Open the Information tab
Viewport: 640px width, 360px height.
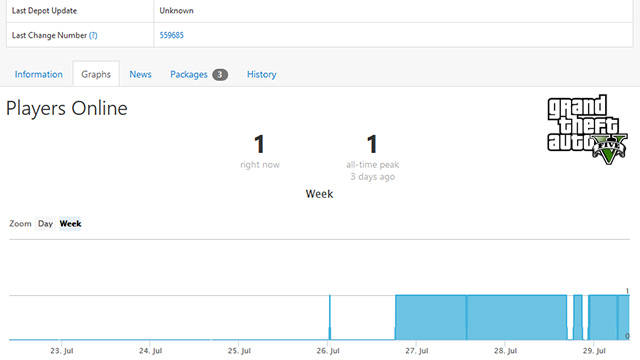point(39,74)
